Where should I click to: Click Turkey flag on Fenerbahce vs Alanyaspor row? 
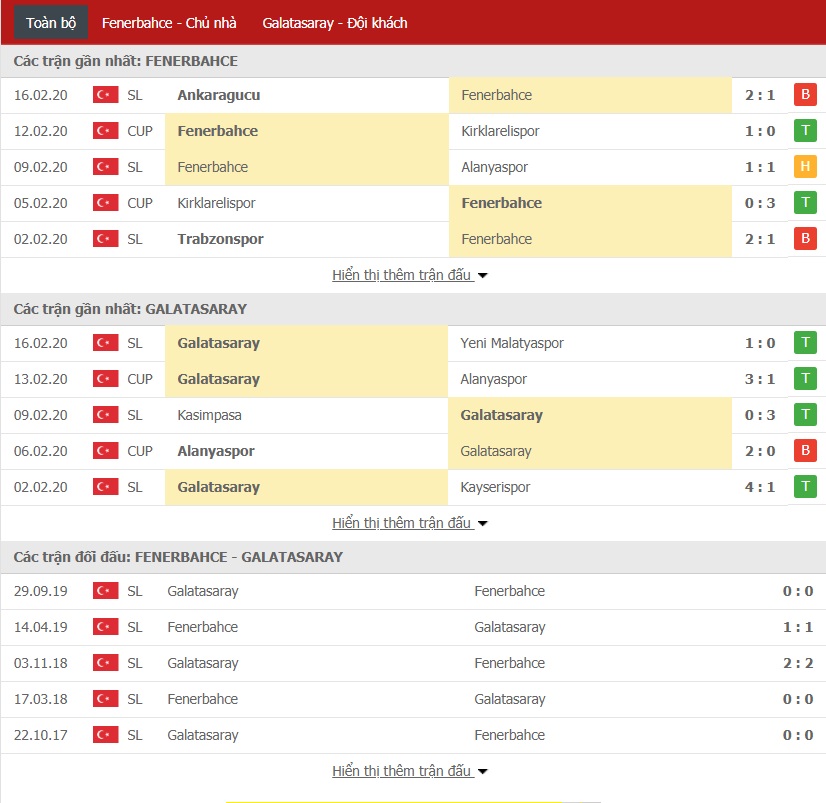point(105,167)
